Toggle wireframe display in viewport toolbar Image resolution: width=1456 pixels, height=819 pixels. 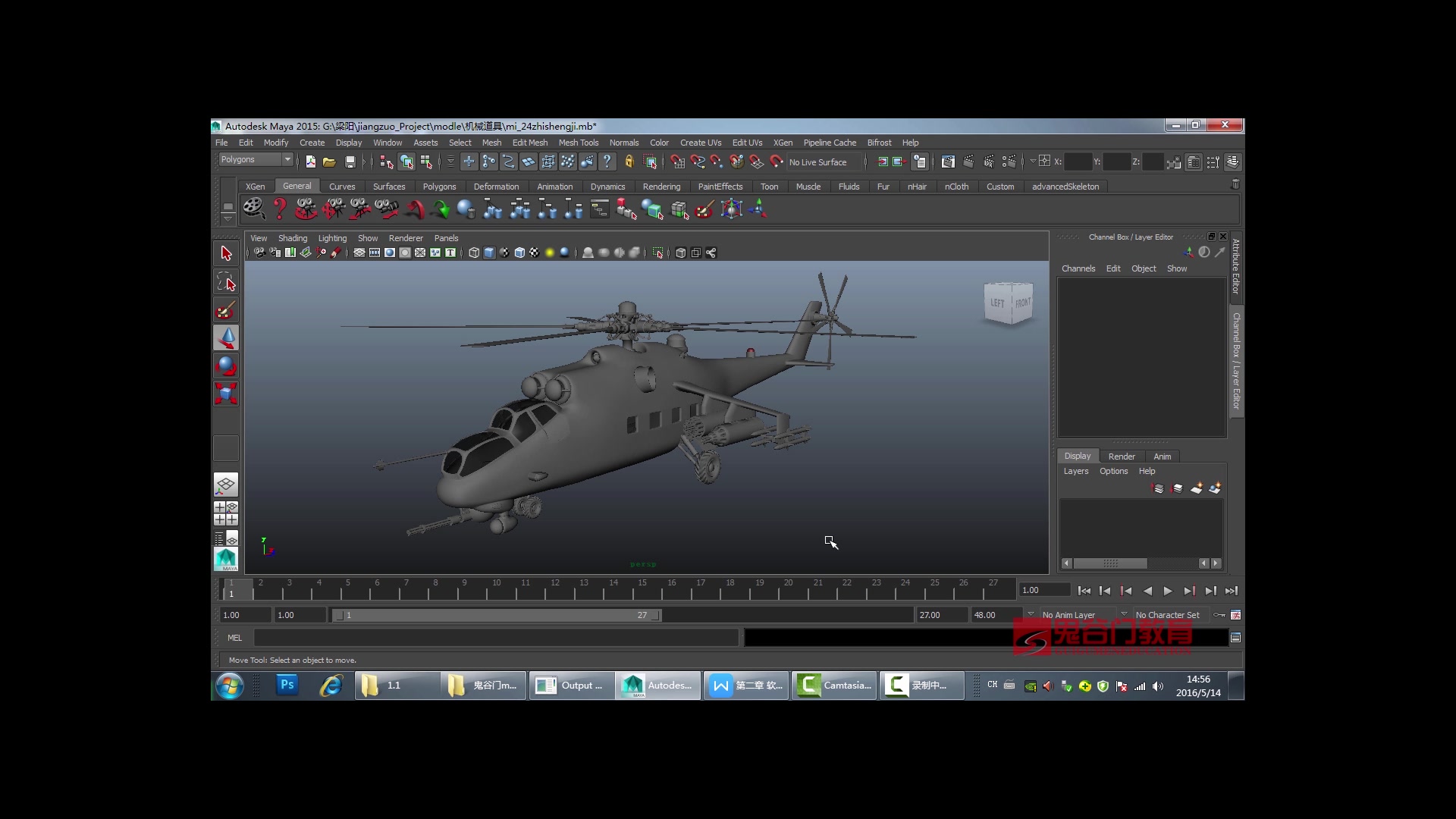point(474,253)
